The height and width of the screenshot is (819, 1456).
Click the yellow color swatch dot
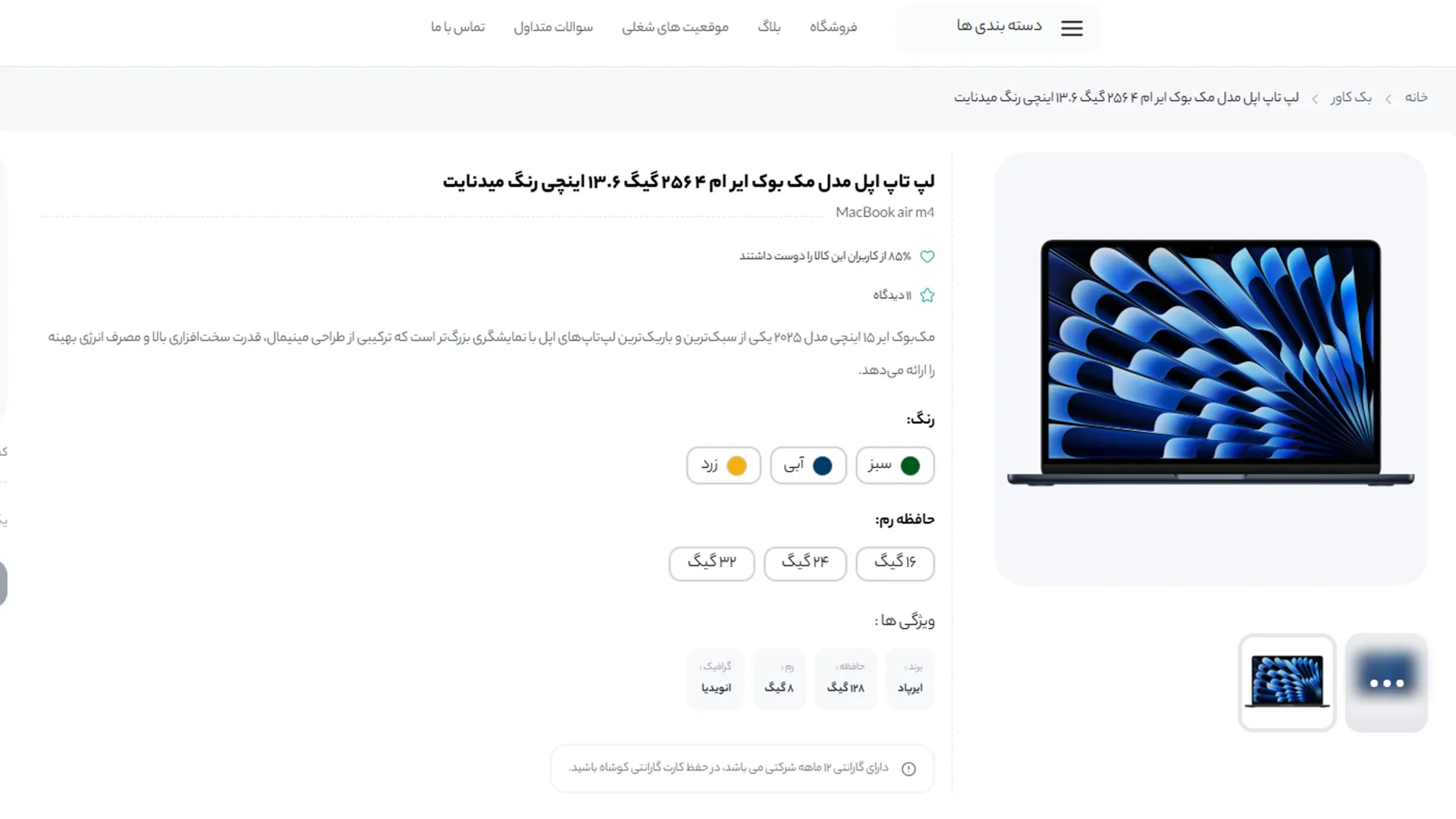click(736, 466)
